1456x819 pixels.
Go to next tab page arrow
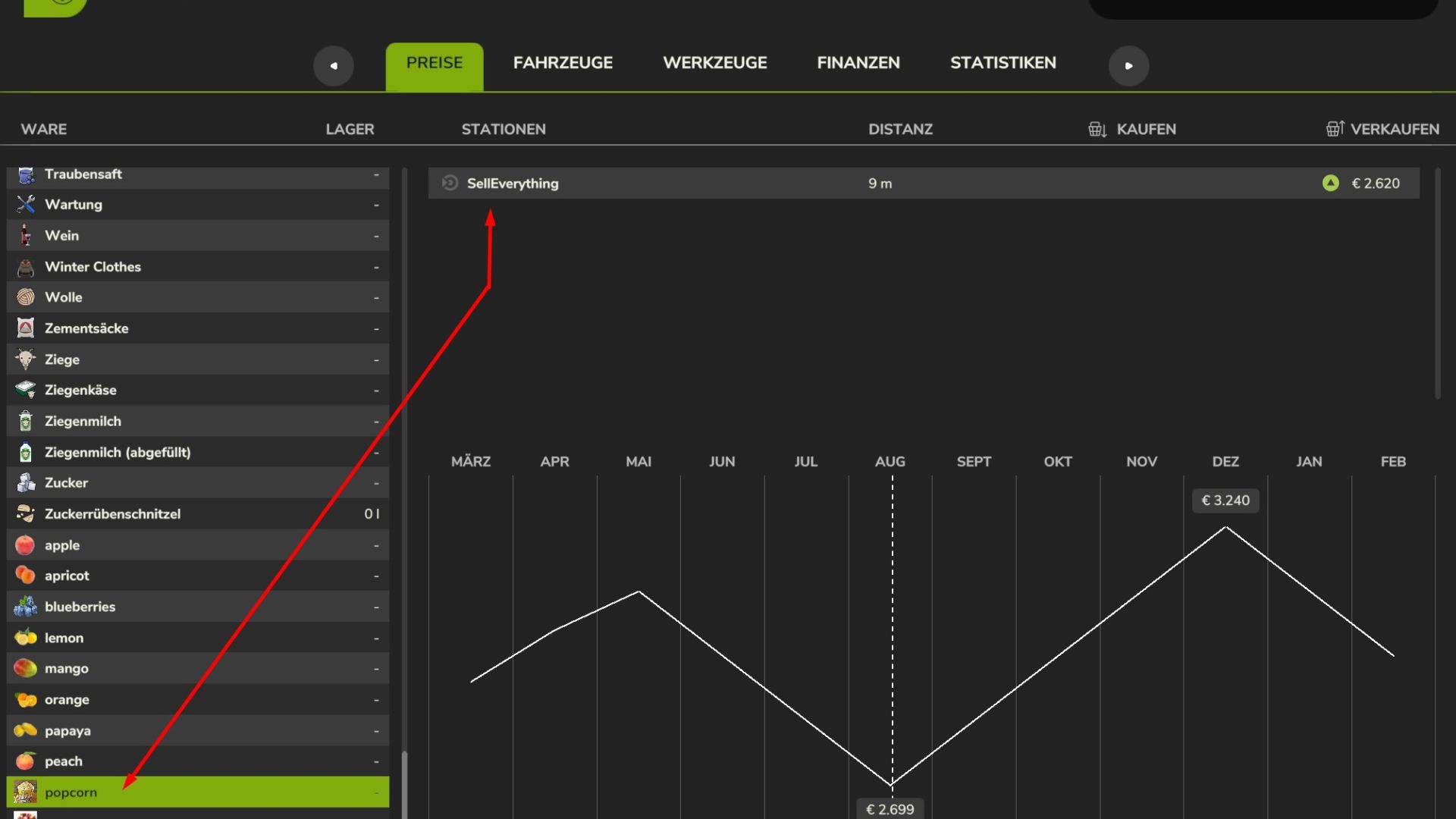(1128, 66)
